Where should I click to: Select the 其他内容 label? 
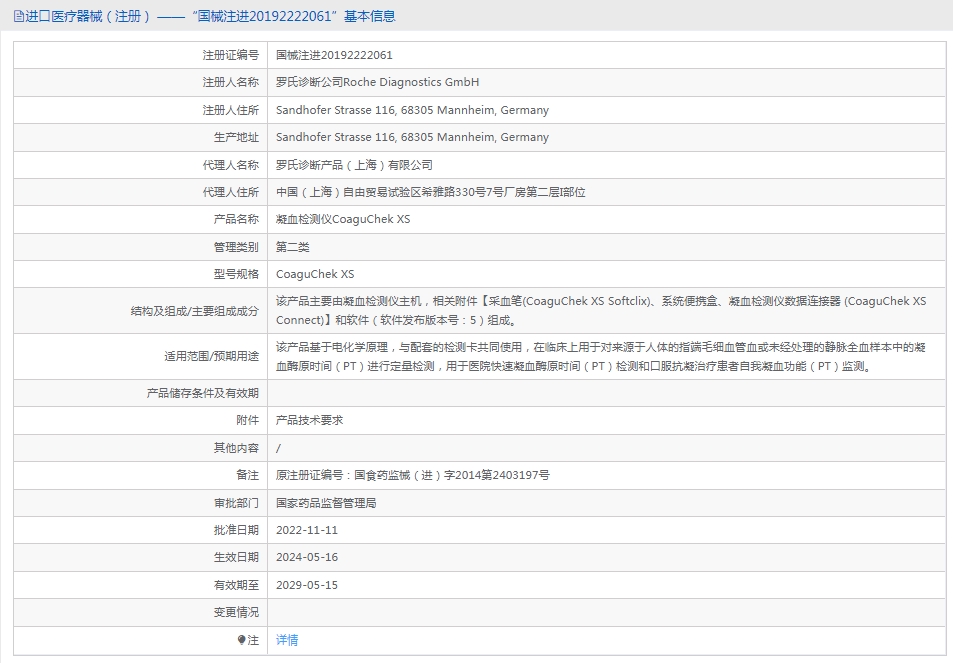[236, 448]
